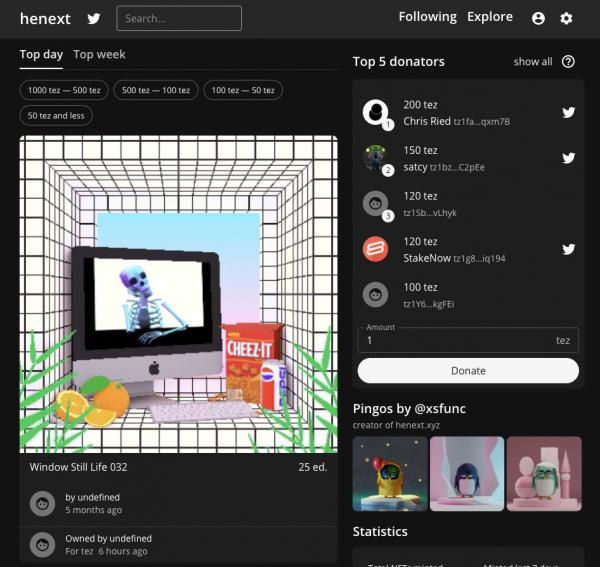
Task: Open the user account profile icon
Action: [x=539, y=18]
